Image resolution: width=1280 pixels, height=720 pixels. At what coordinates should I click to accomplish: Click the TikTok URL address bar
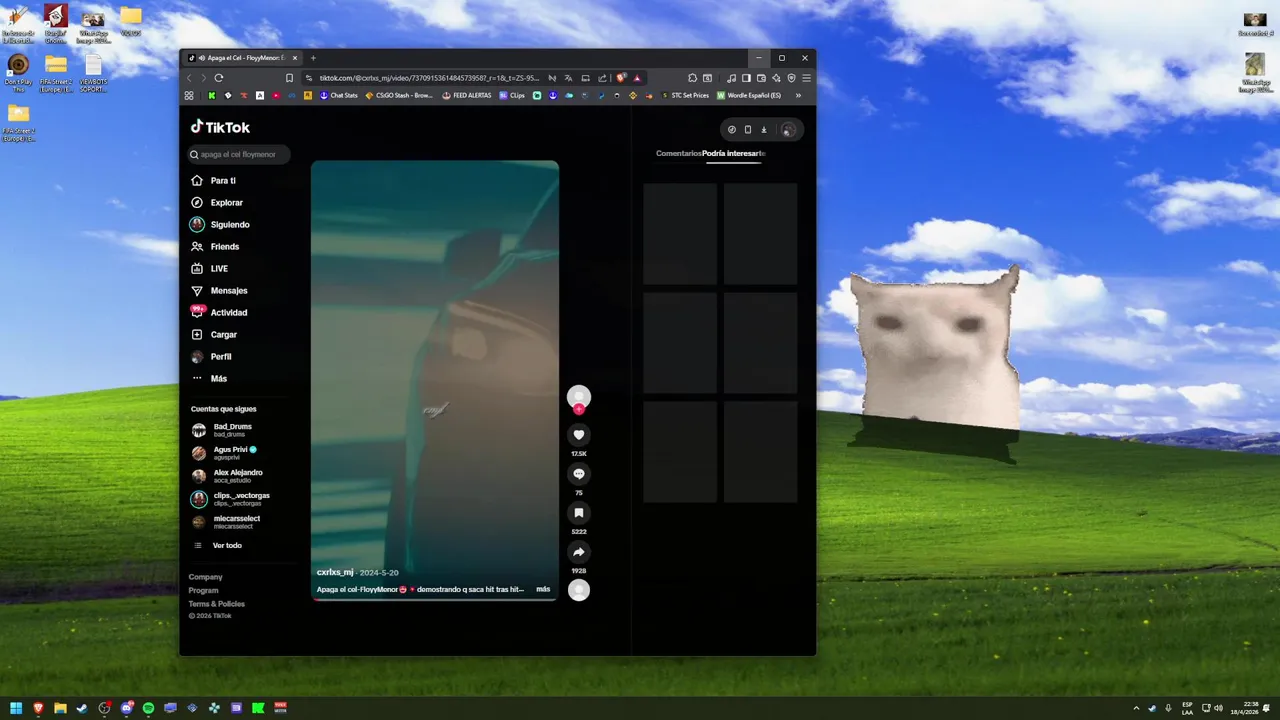click(430, 78)
